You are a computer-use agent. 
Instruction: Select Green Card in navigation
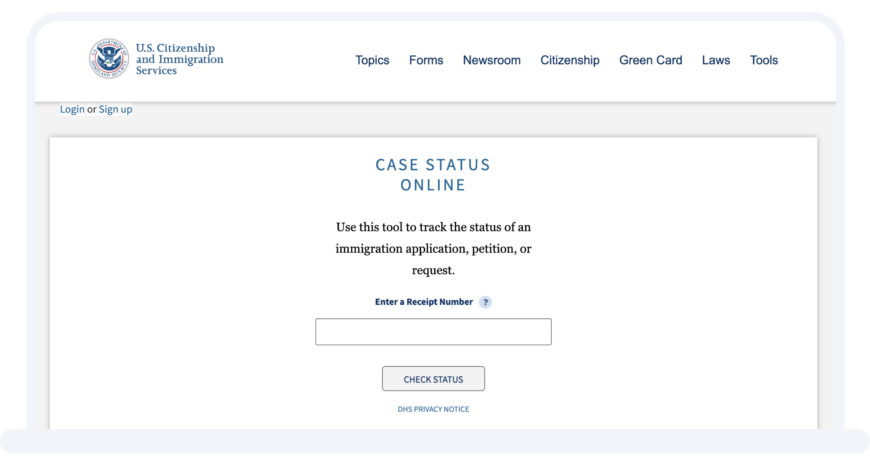(x=651, y=60)
